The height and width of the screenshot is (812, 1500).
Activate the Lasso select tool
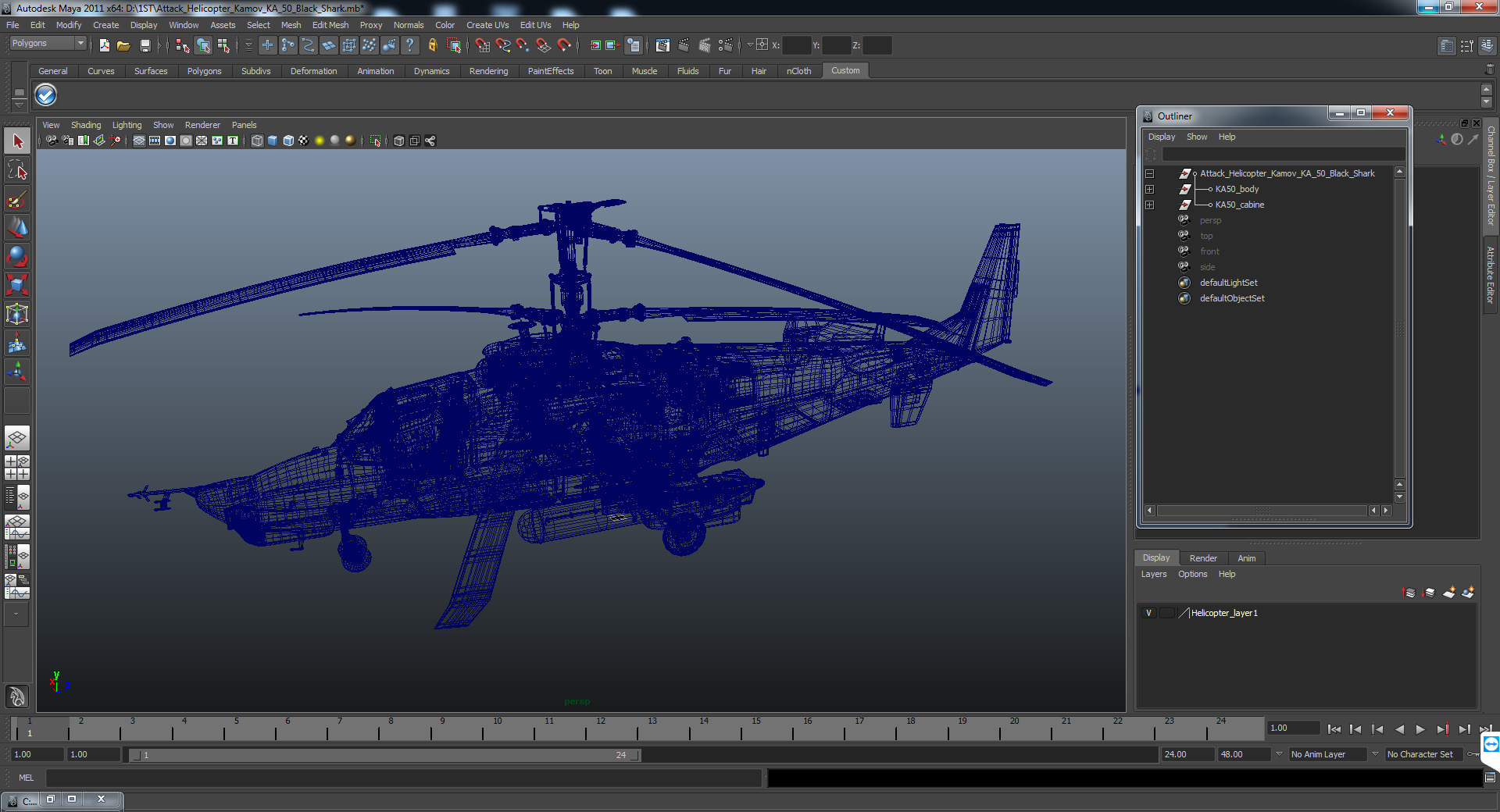click(17, 170)
